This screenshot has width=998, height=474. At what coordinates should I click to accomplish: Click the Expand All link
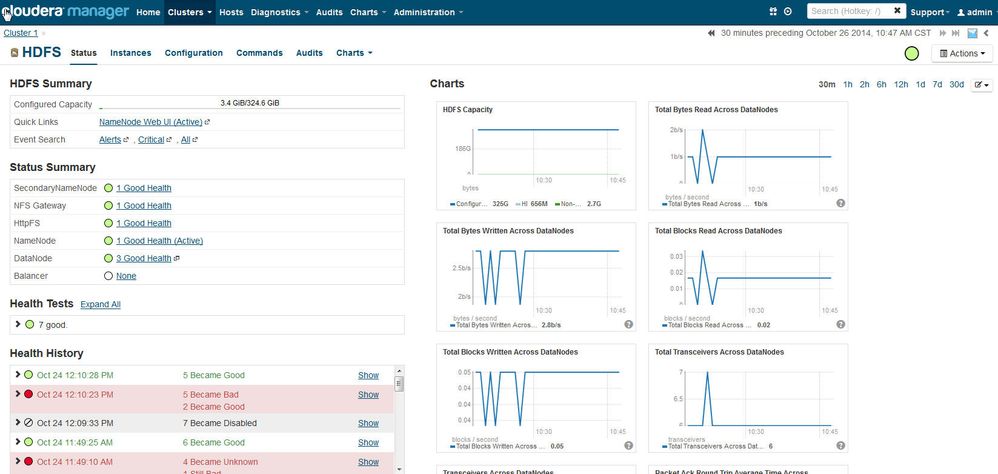coord(100,304)
